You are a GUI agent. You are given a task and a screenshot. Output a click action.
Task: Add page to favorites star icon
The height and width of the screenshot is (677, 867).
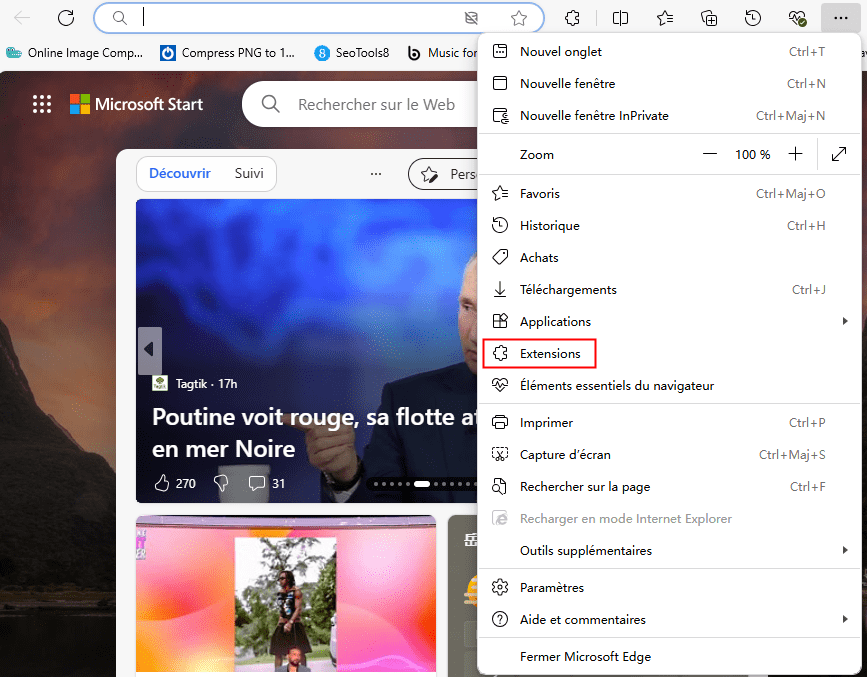519,18
